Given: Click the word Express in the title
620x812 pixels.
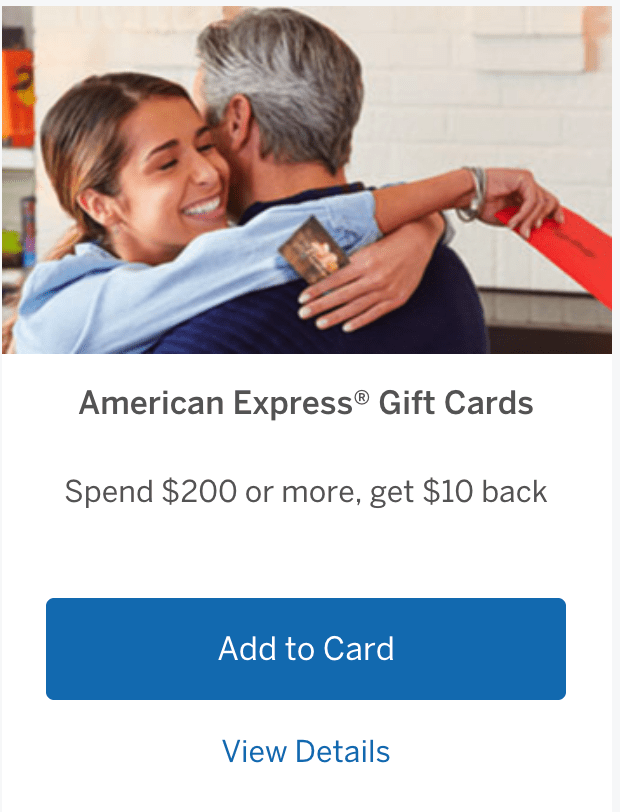Looking at the screenshot, I should 293,403.
